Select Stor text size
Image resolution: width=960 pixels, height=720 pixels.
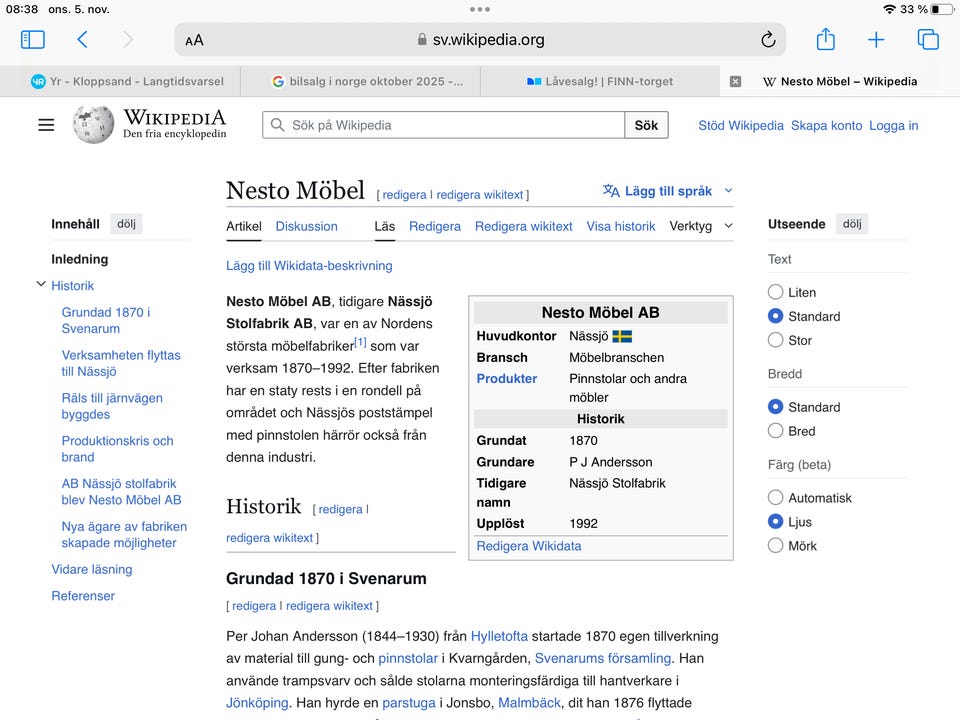(x=775, y=340)
